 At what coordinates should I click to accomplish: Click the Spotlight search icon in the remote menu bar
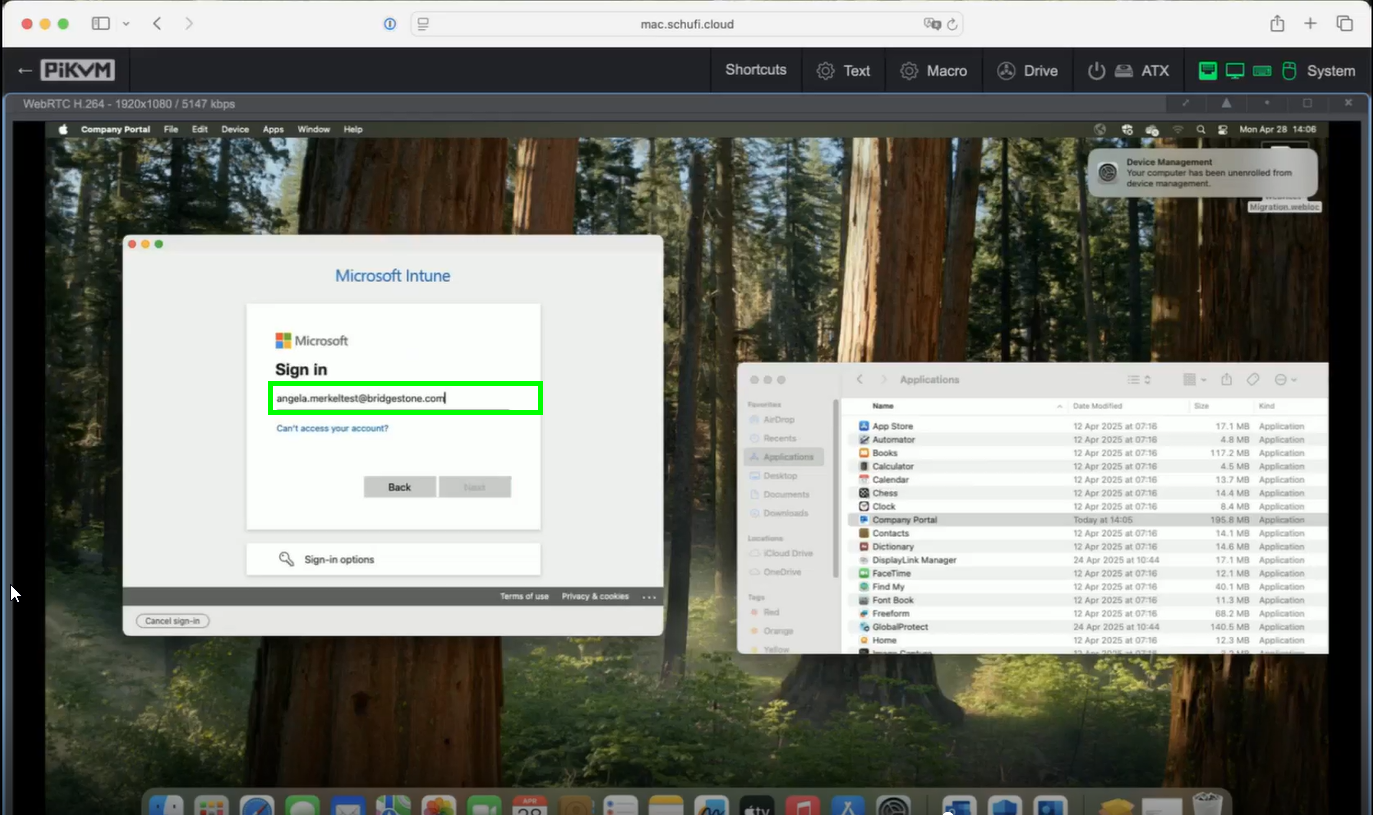coord(1200,129)
